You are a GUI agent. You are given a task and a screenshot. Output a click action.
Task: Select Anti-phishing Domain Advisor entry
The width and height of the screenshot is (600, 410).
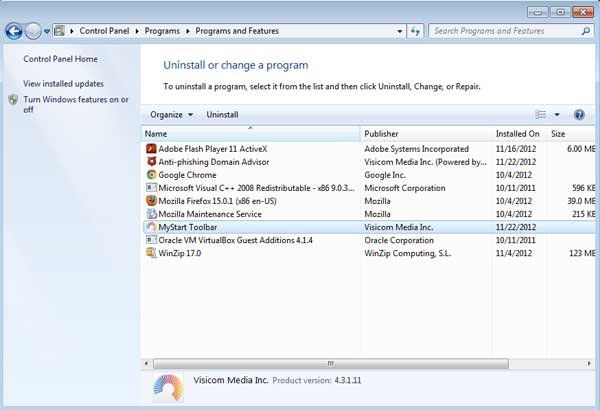pyautogui.click(x=214, y=162)
